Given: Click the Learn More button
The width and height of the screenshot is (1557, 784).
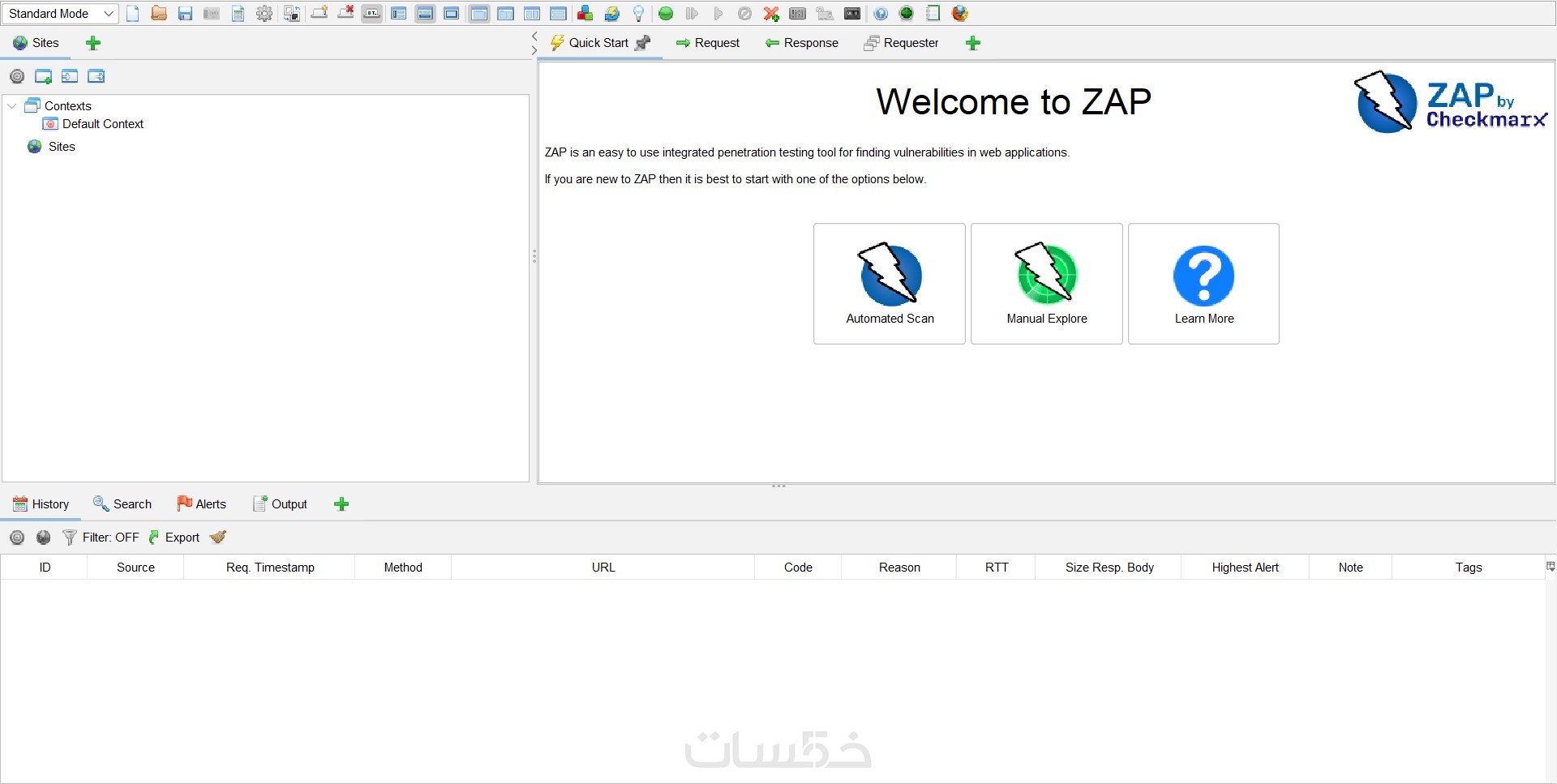Looking at the screenshot, I should pos(1204,284).
